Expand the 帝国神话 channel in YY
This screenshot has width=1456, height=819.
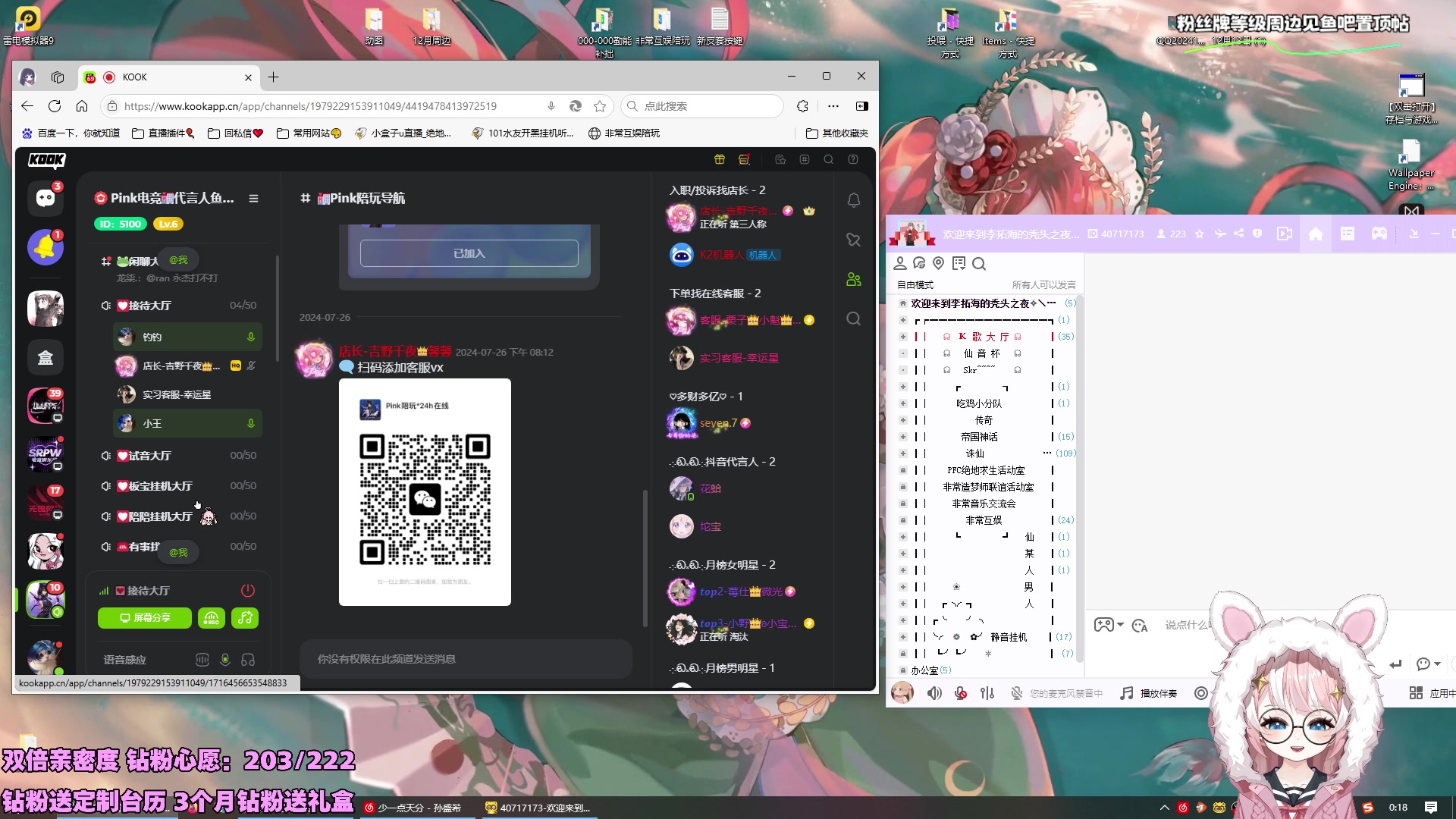click(x=903, y=437)
